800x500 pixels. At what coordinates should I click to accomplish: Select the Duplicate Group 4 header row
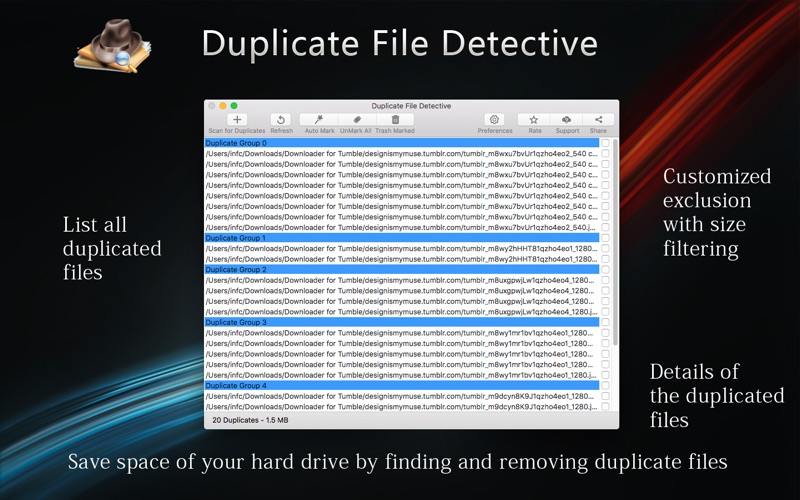(x=402, y=386)
